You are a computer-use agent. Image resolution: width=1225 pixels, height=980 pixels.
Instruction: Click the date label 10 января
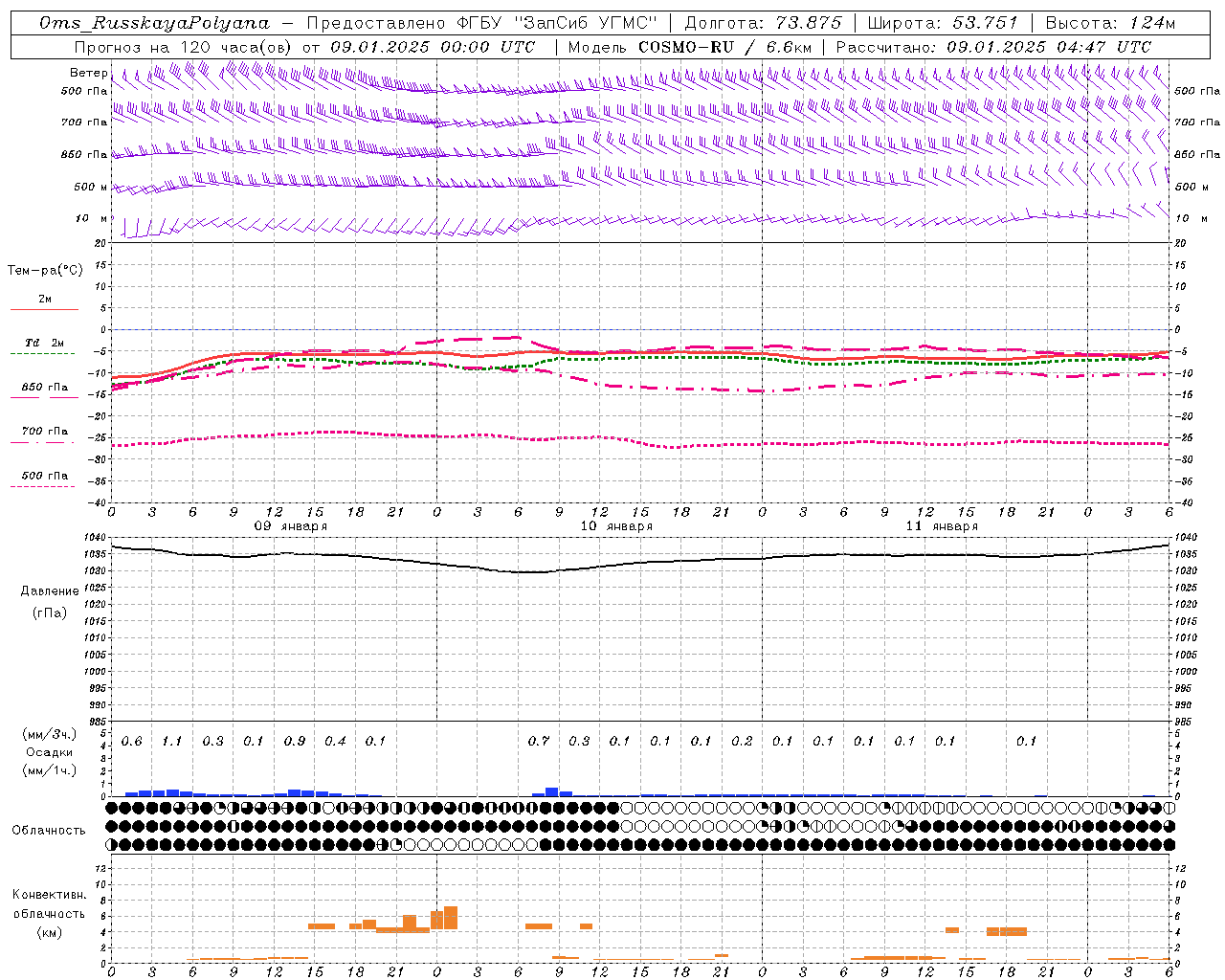(616, 526)
